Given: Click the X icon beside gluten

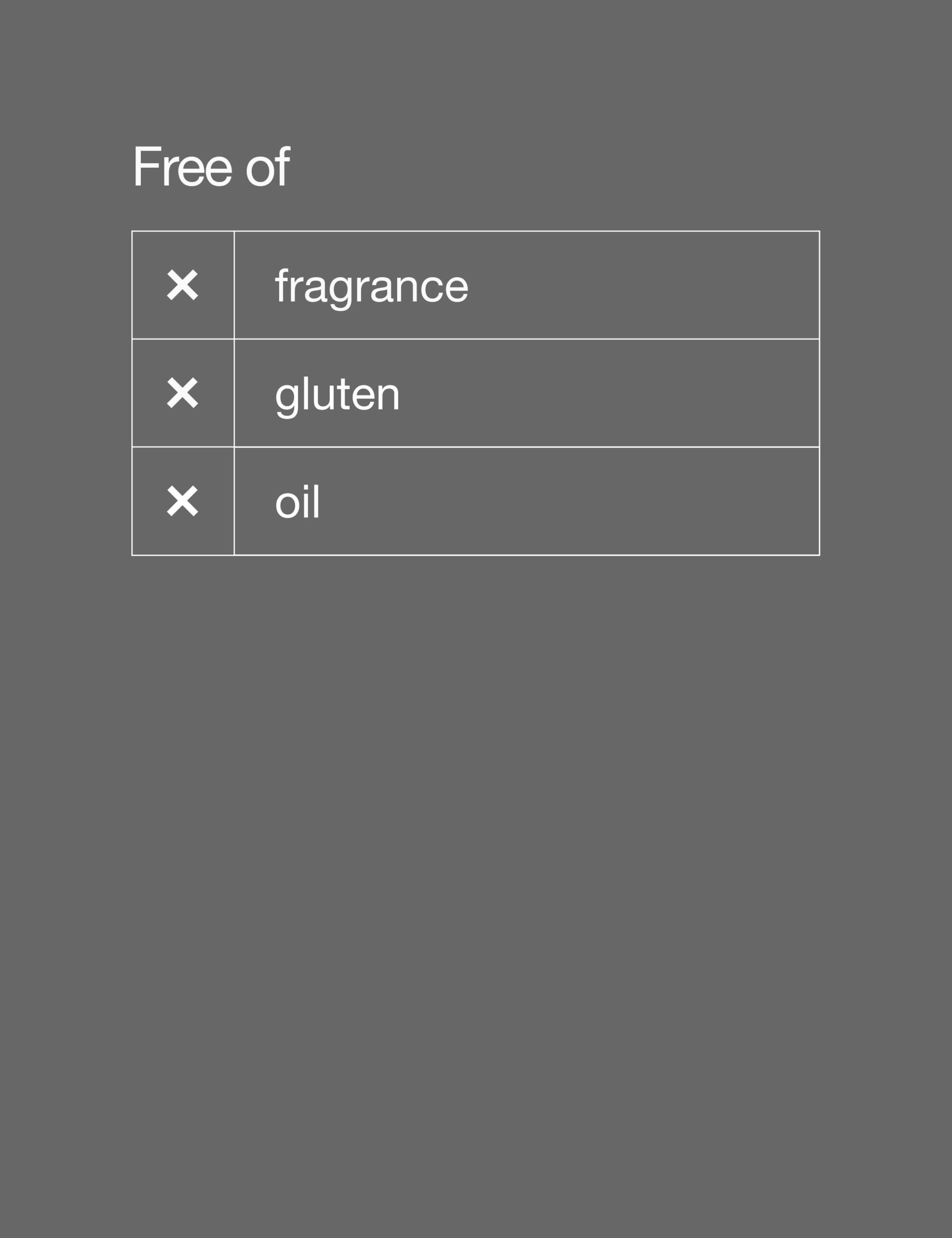Looking at the screenshot, I should [x=183, y=393].
